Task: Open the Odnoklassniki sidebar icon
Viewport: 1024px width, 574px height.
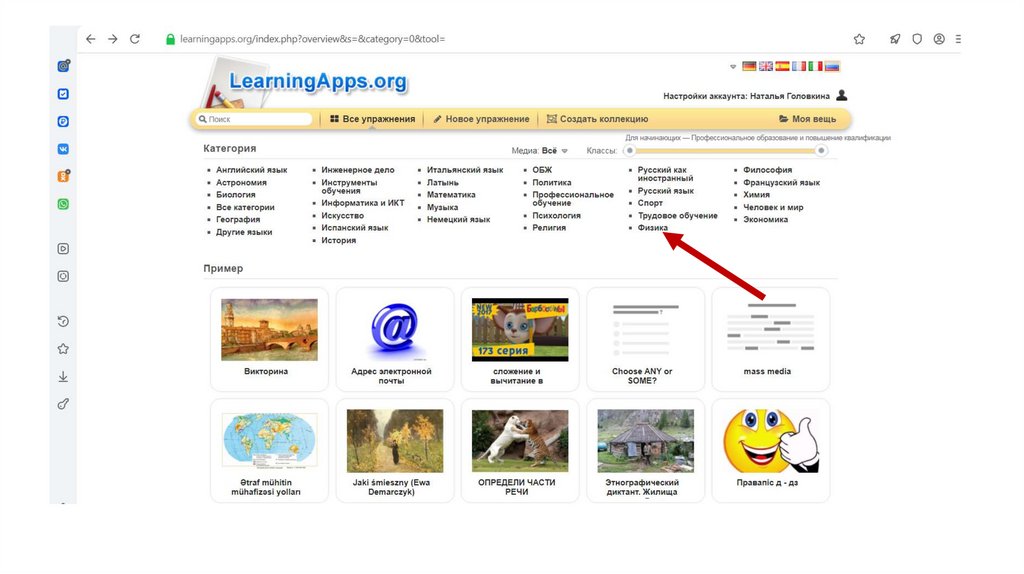Action: (63, 176)
